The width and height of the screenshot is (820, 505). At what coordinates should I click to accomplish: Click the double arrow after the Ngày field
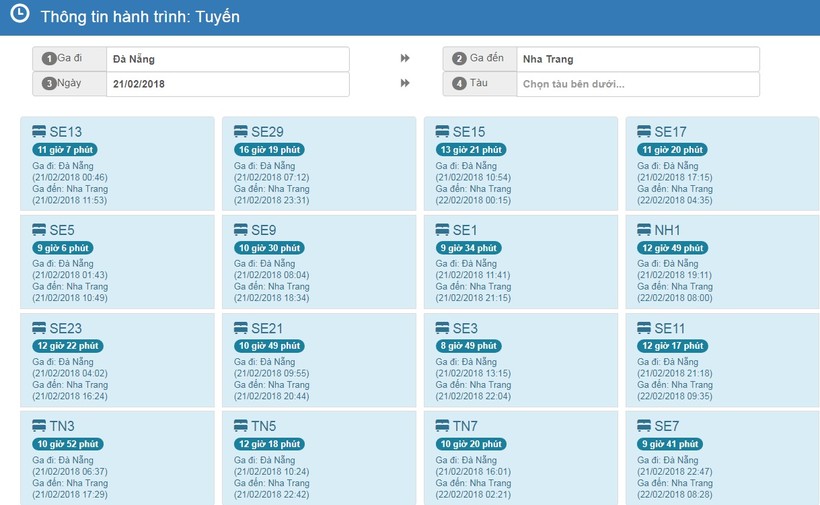pyautogui.click(x=405, y=84)
